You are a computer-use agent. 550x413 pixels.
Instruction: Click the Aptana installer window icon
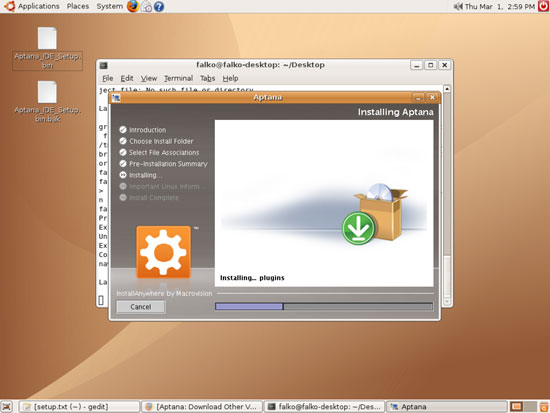[116, 98]
